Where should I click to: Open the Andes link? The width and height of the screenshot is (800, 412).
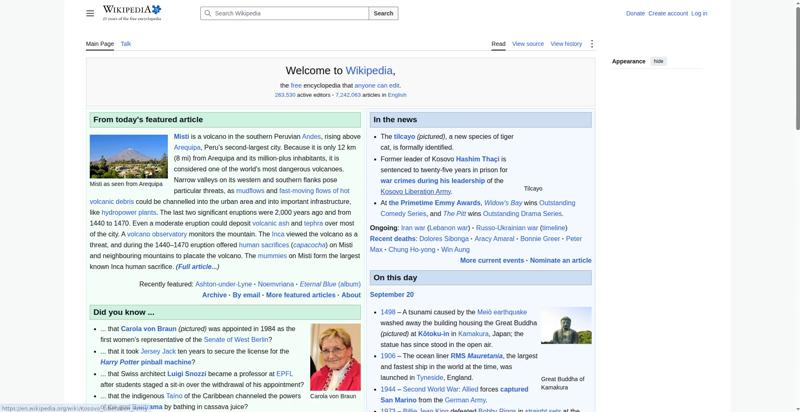pyautogui.click(x=311, y=137)
